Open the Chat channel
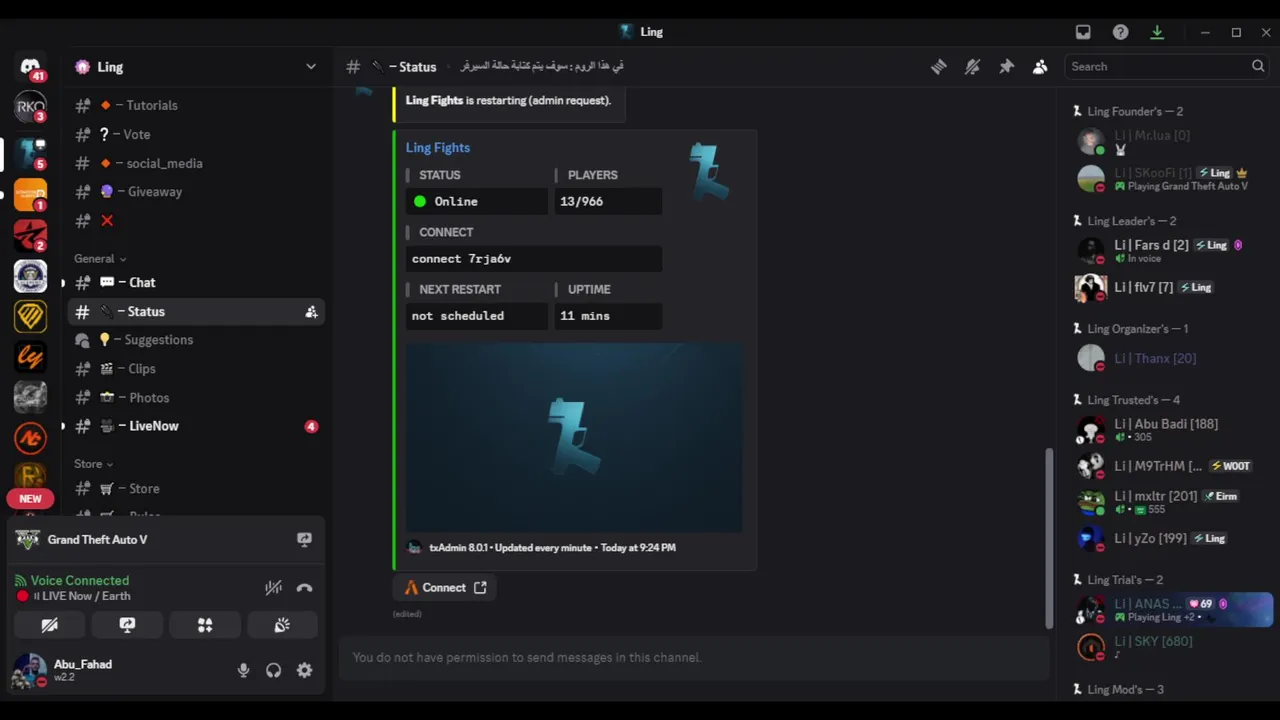Viewport: 1280px width, 720px height. pos(196,282)
